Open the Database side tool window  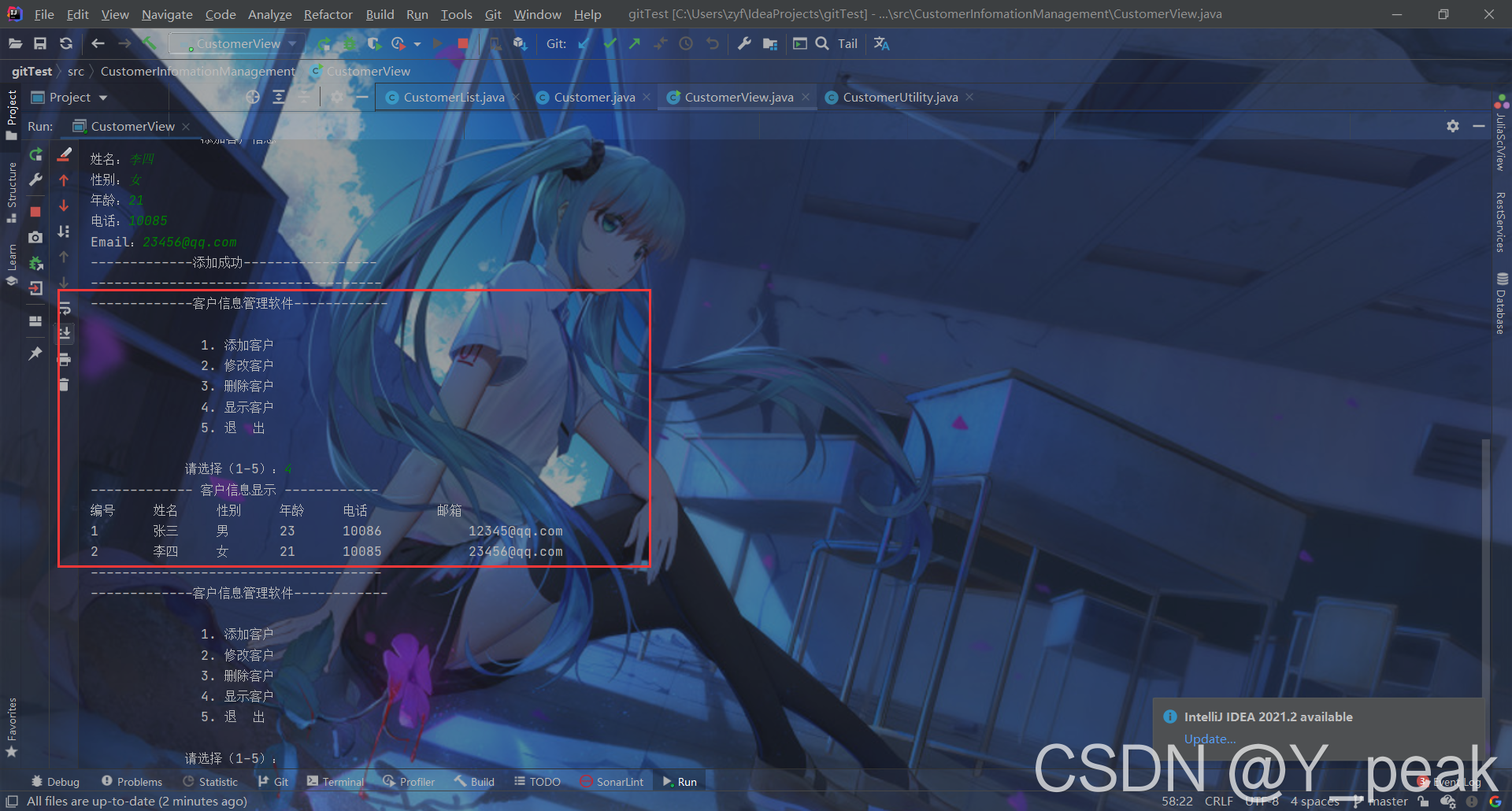[x=1501, y=303]
